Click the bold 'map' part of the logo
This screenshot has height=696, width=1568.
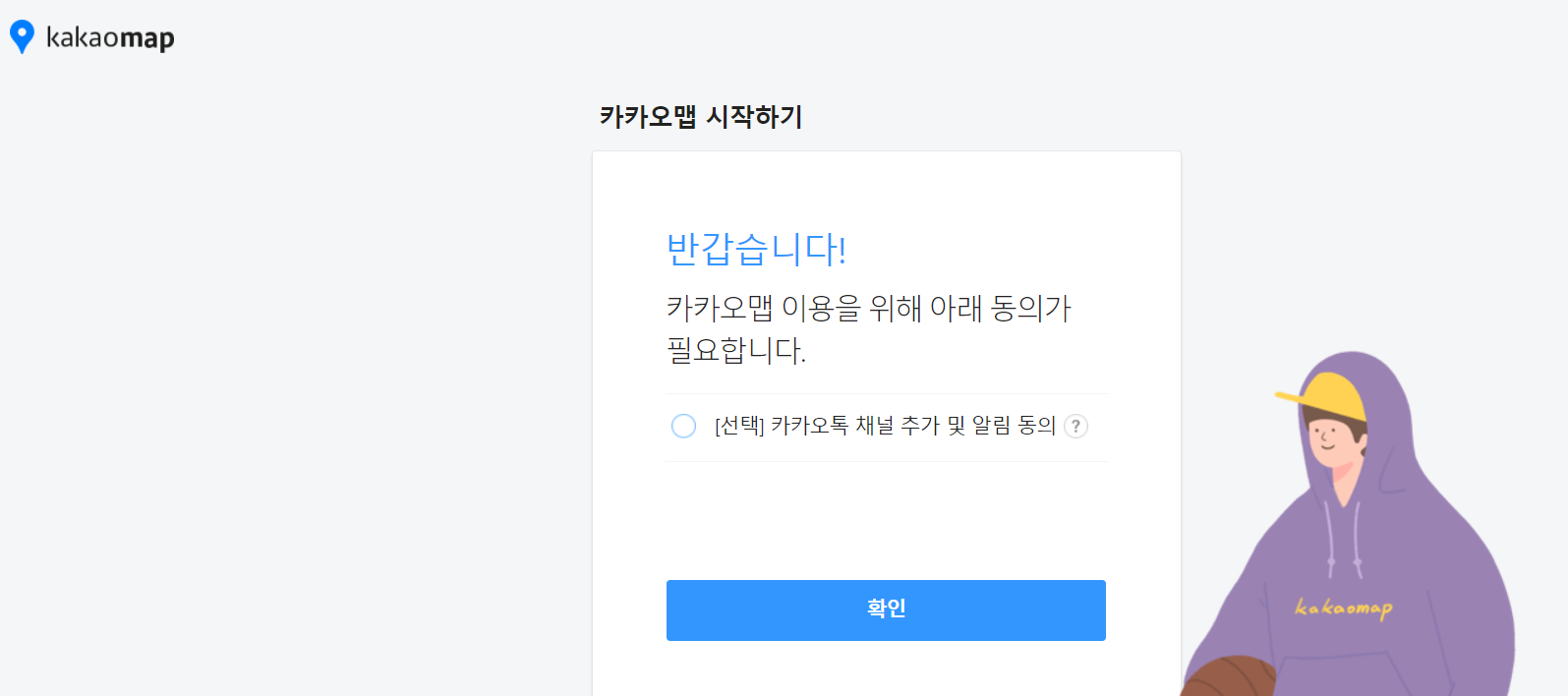tap(146, 39)
